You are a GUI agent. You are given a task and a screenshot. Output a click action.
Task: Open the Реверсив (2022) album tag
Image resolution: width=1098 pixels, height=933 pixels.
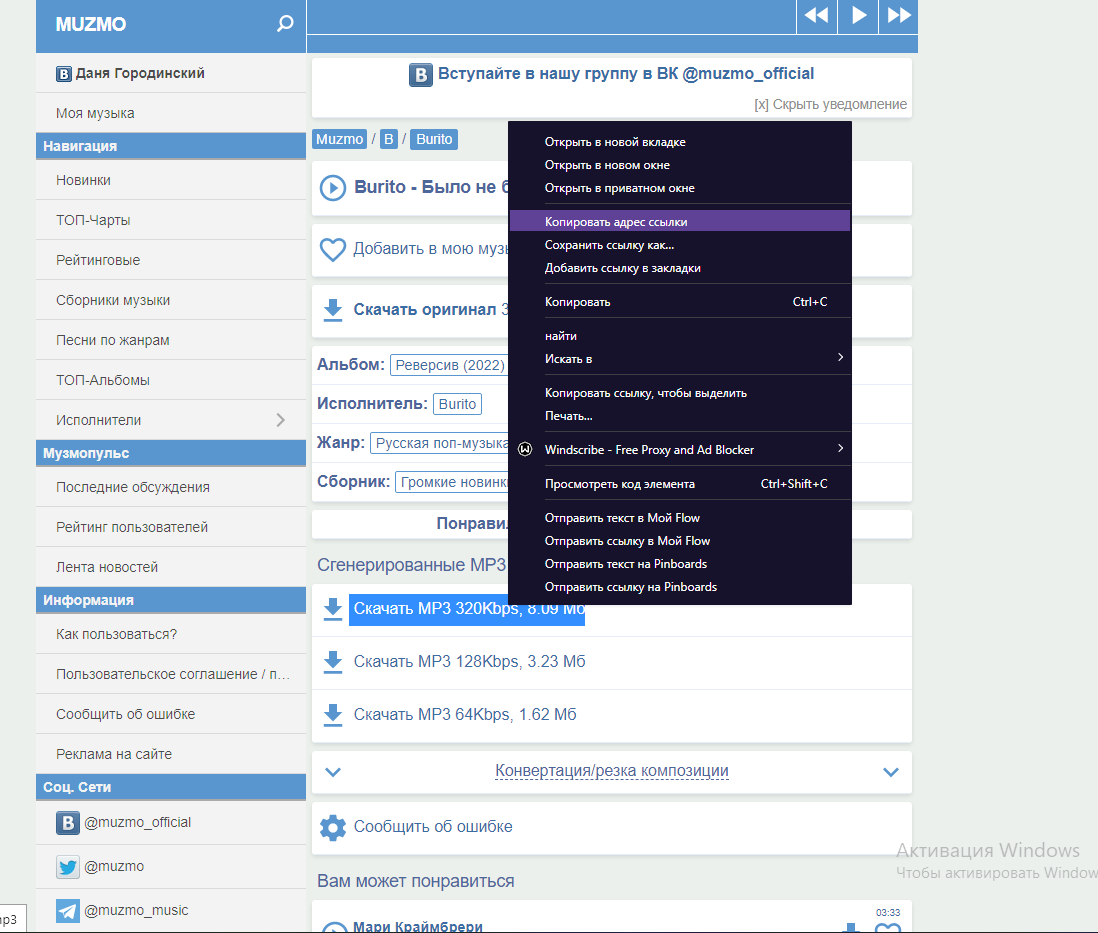coord(450,365)
